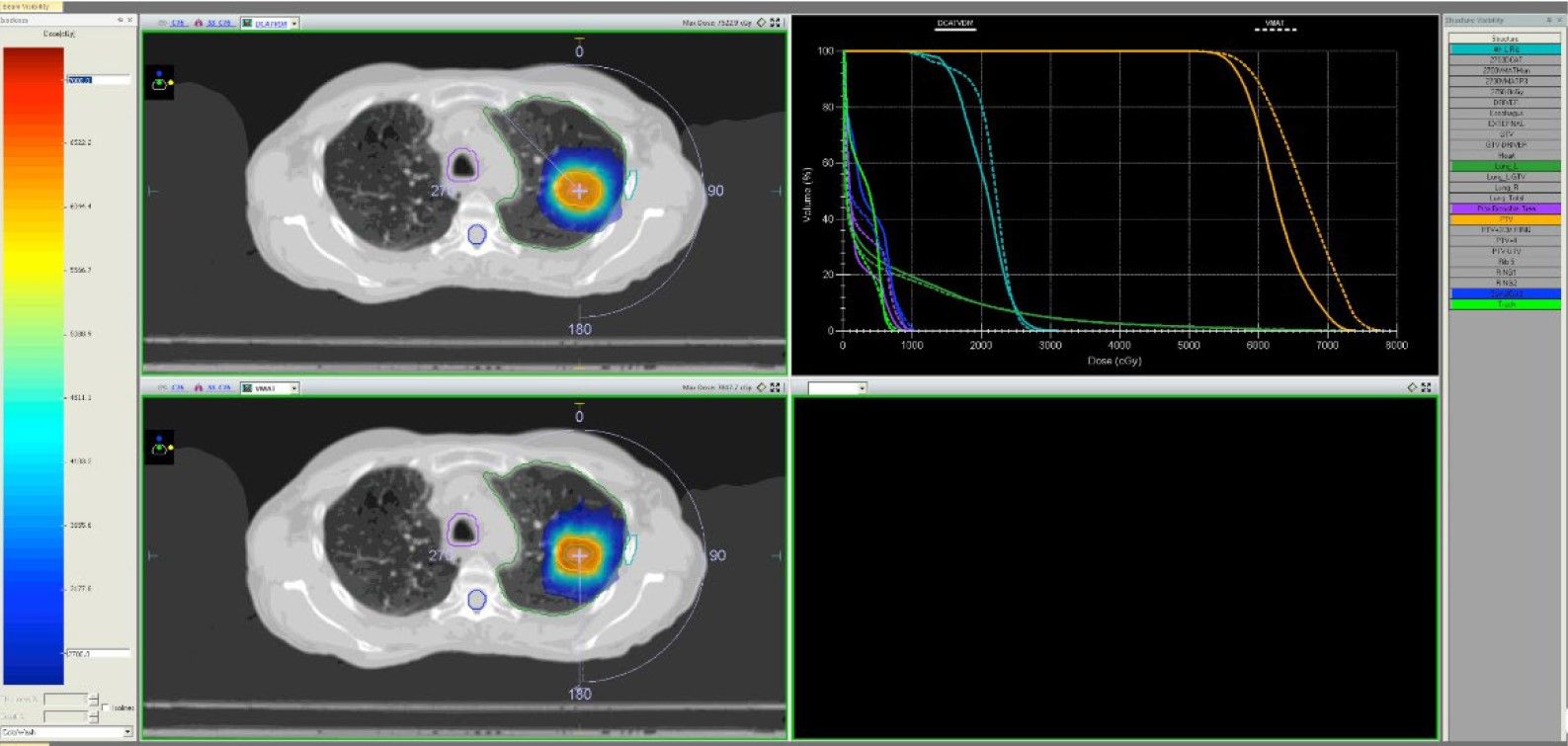
Task: Pin the Structure Visibility panel
Action: (x=1548, y=20)
